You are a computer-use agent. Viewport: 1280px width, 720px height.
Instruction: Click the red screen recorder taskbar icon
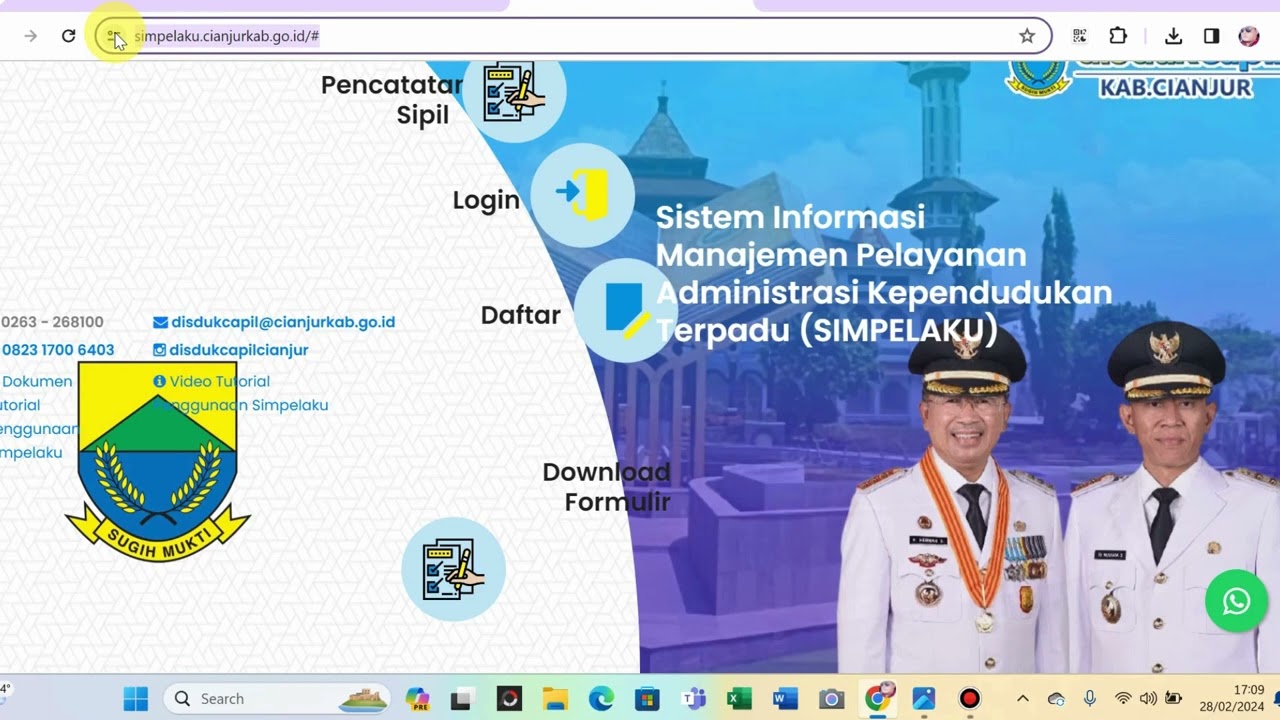click(x=969, y=699)
